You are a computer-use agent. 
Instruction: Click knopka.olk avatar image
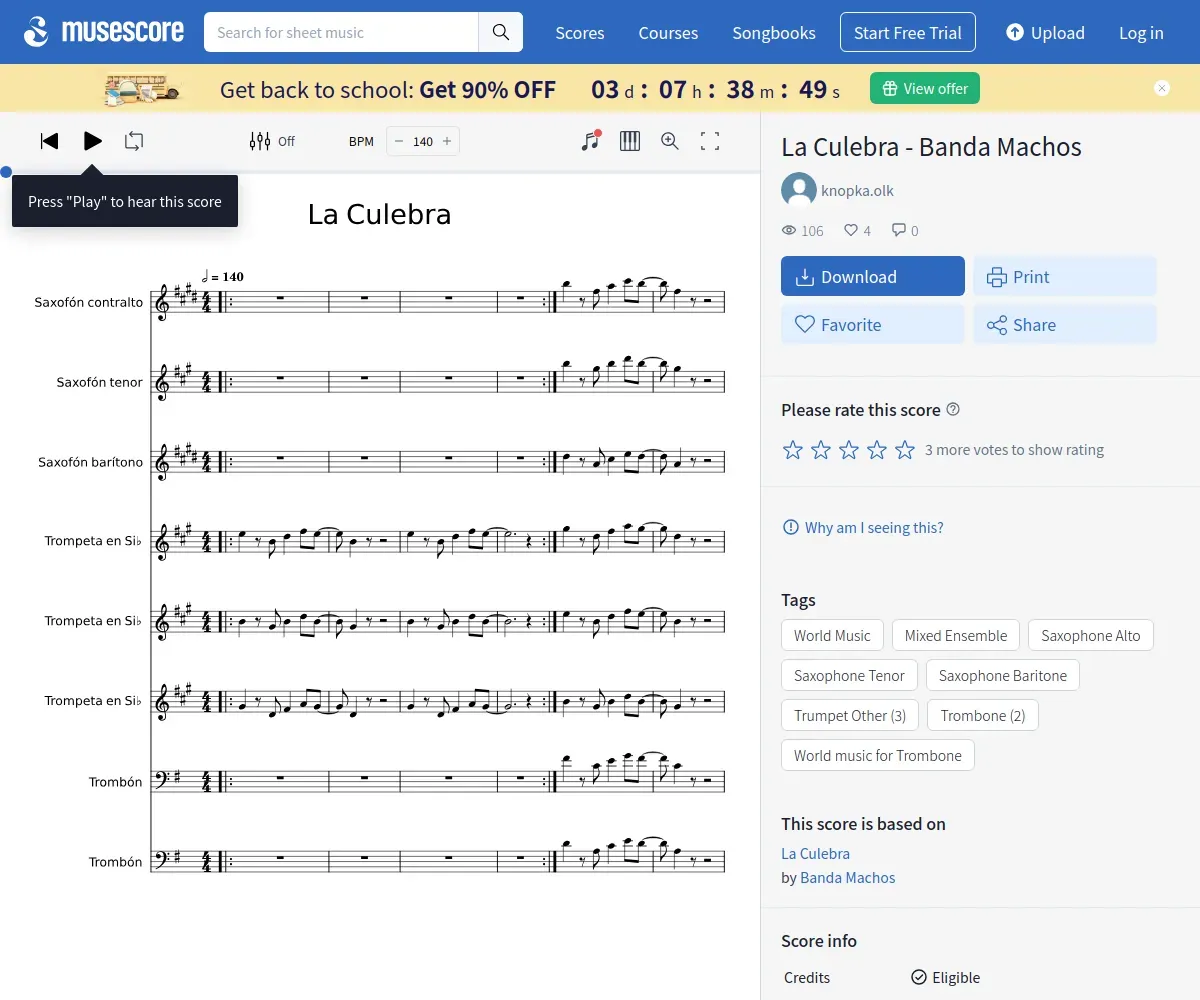799,190
